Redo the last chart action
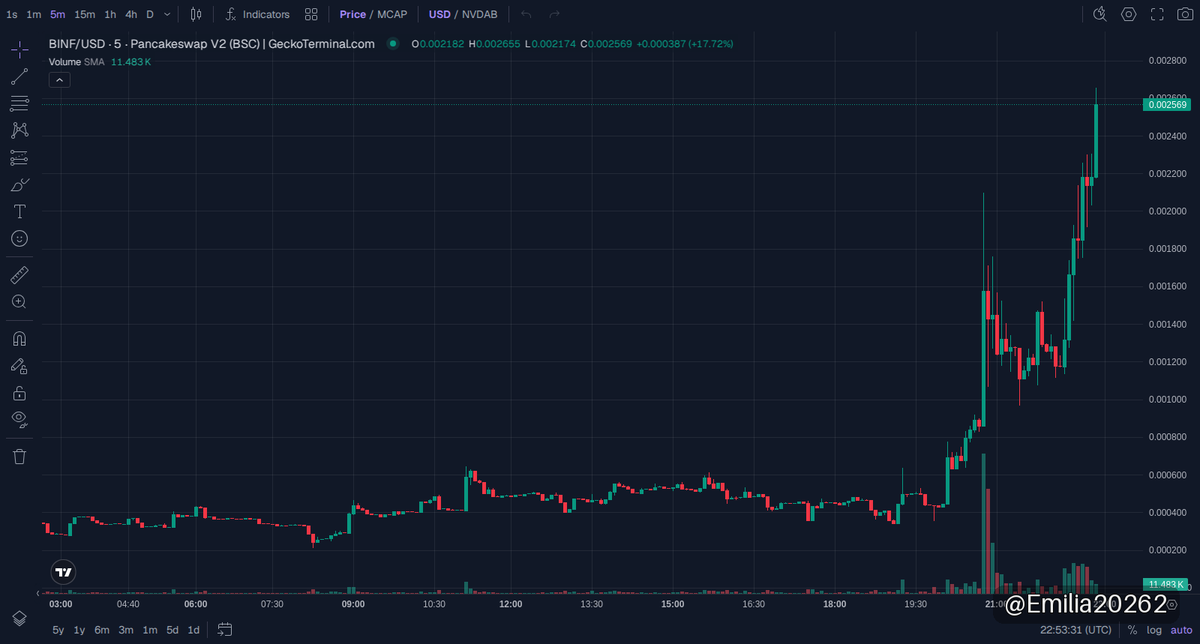Screen dimensions: 1200x644 click(x=554, y=14)
